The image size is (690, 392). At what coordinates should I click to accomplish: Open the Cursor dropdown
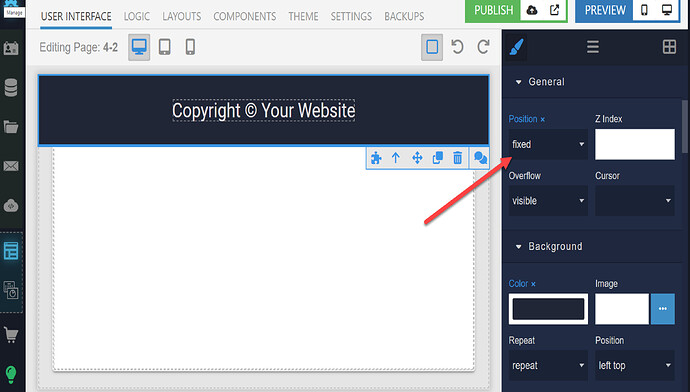[x=635, y=201]
